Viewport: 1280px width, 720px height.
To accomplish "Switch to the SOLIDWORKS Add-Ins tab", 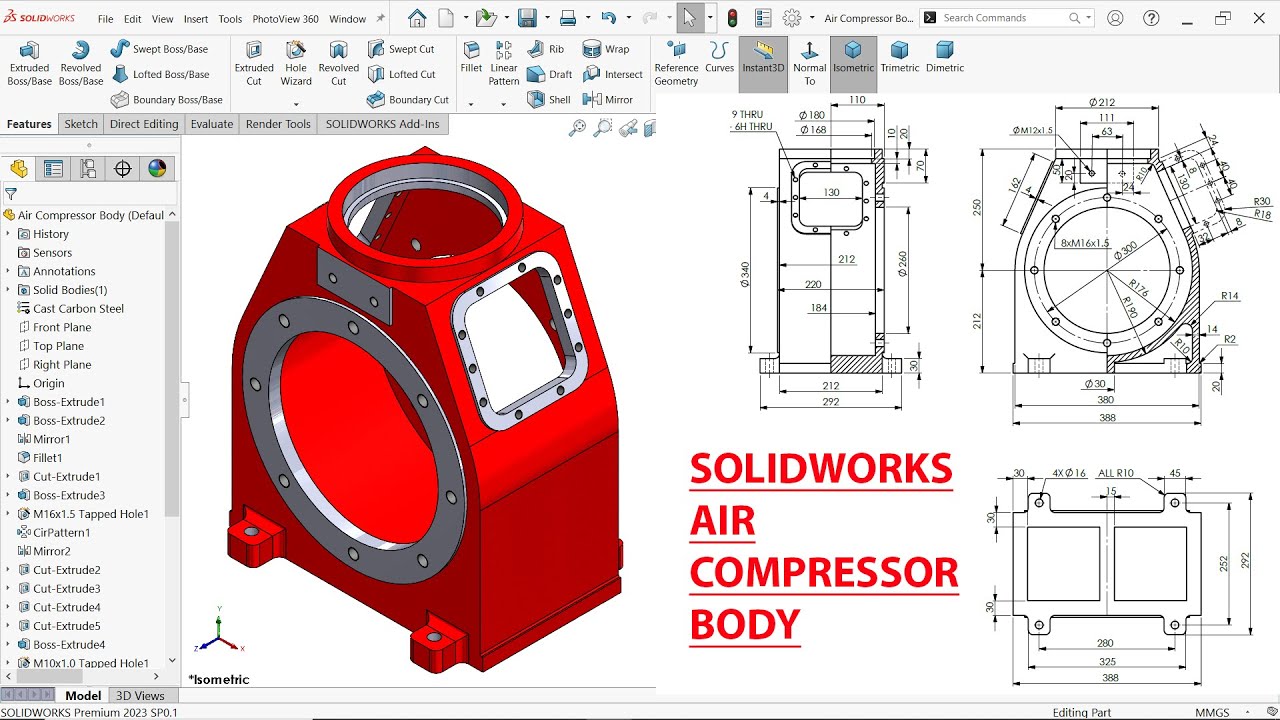I will tap(382, 124).
